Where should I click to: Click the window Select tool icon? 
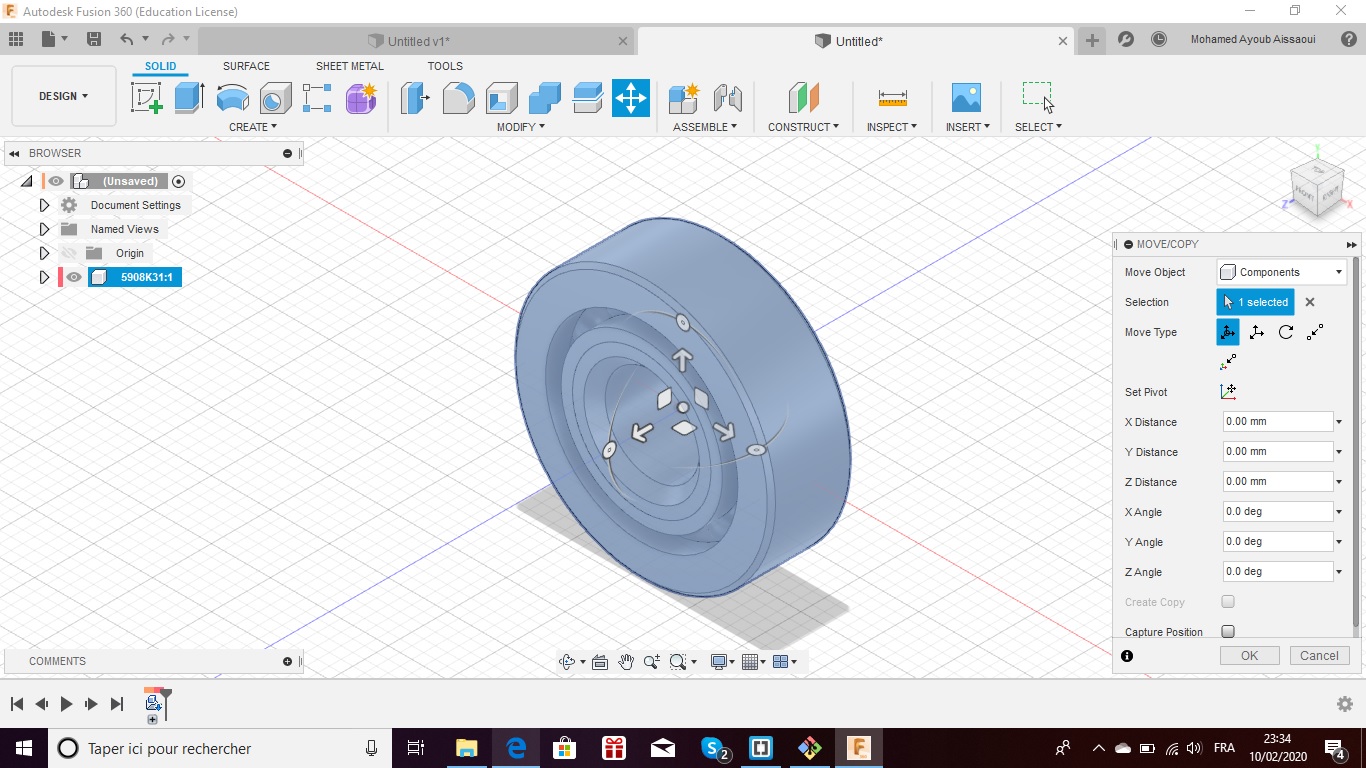[1037, 97]
